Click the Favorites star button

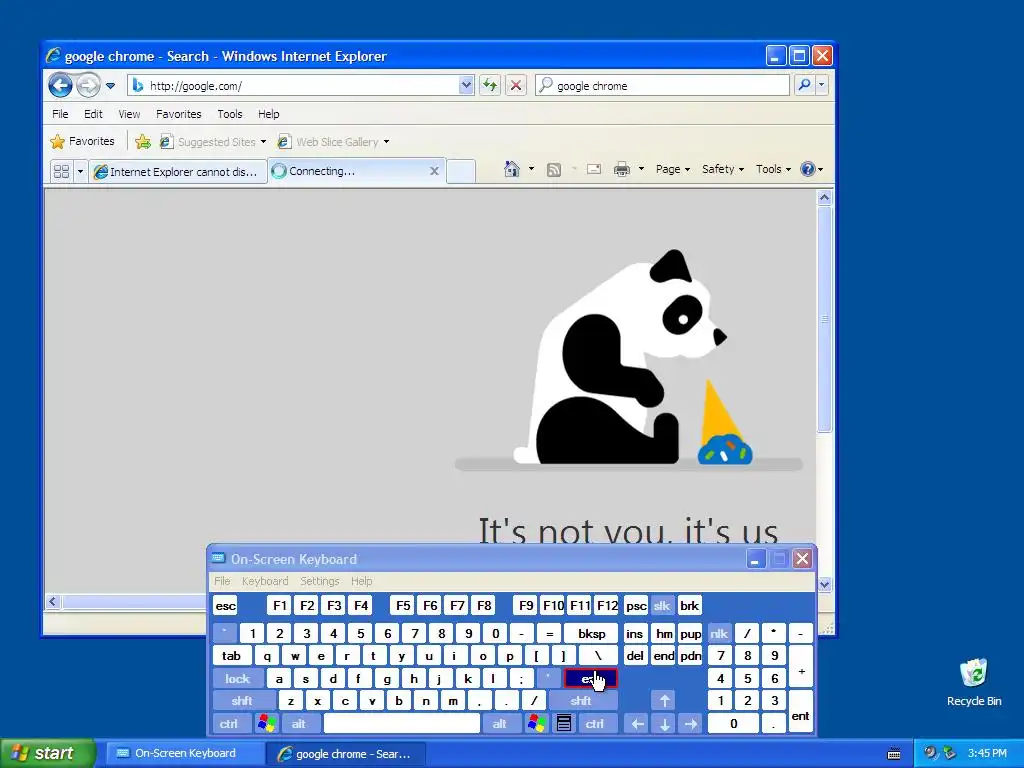point(82,141)
